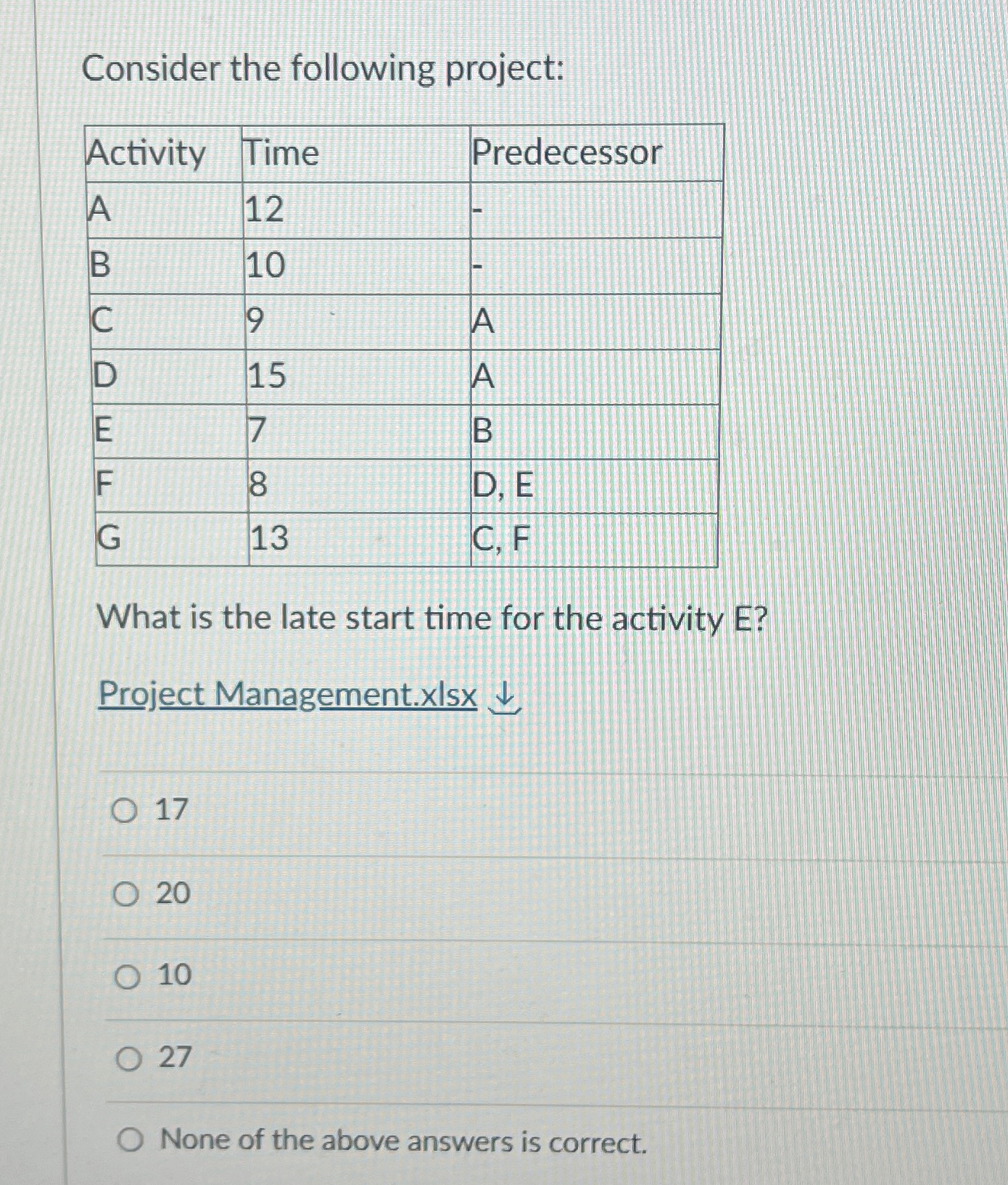Click the table row for Activity A
This screenshot has width=1008, height=1185.
[290, 208]
